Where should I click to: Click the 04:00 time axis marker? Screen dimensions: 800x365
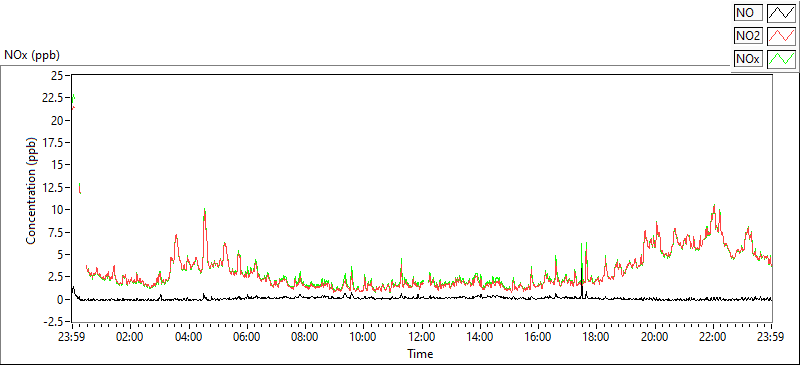[x=189, y=337]
